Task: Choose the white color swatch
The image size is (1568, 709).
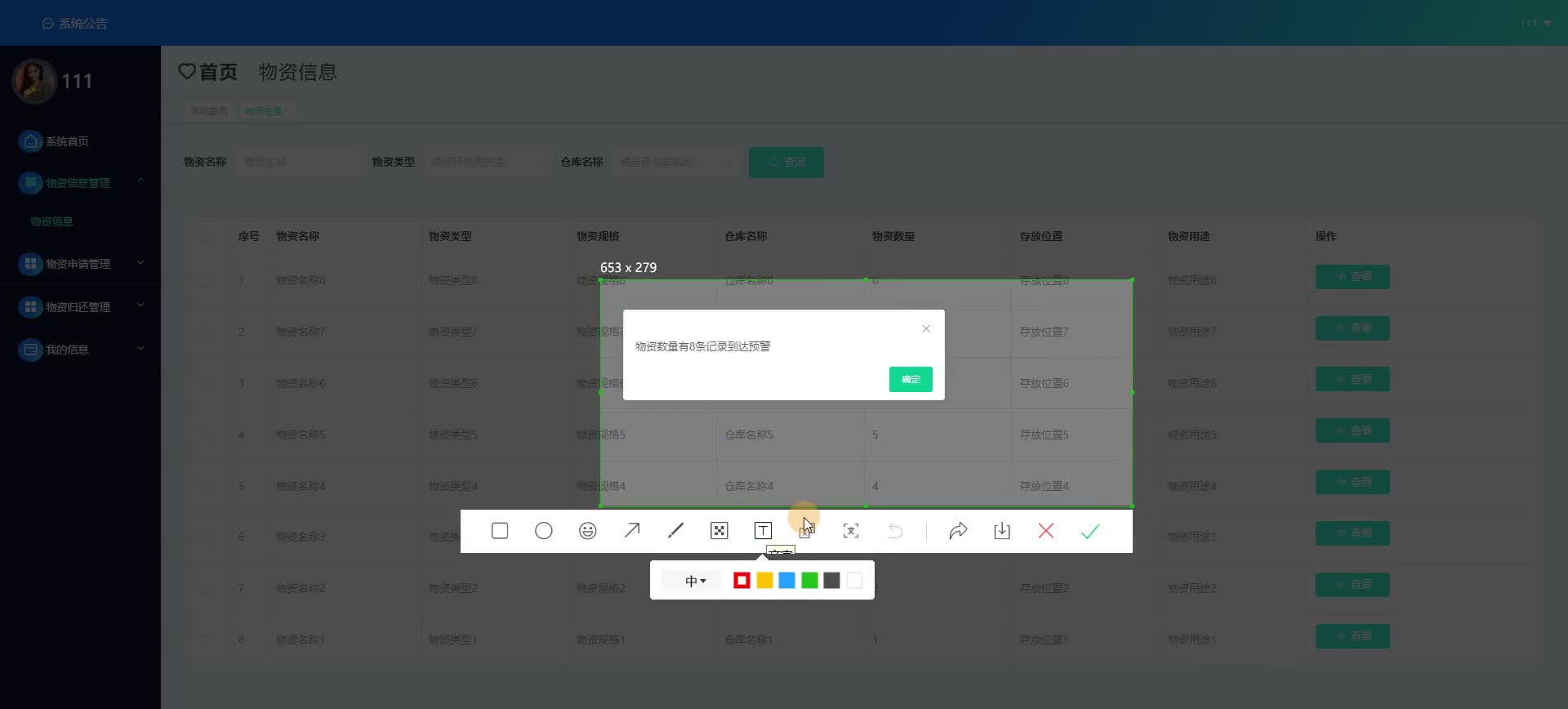Action: point(854,581)
